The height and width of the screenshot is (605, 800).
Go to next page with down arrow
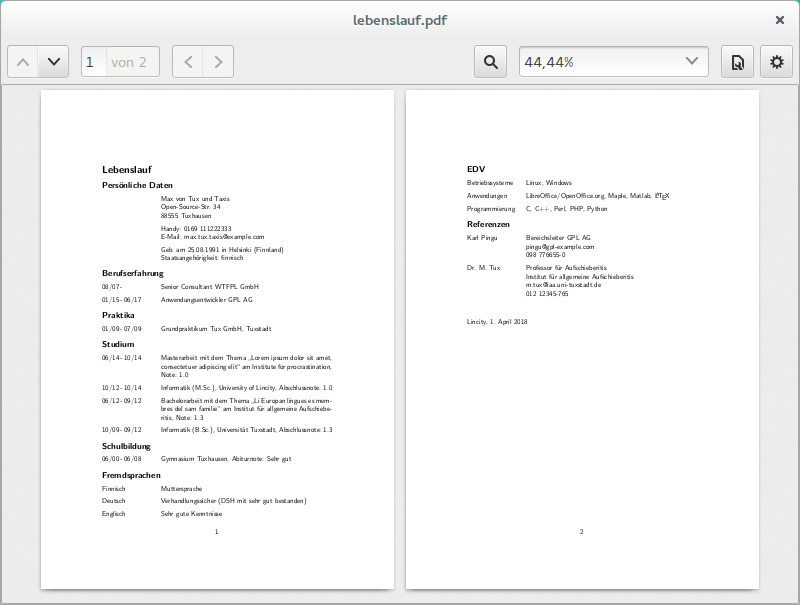click(52, 62)
